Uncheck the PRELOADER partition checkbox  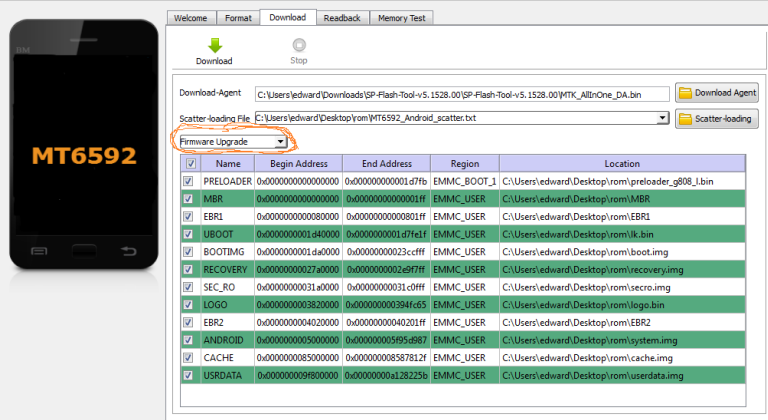[x=188, y=181]
